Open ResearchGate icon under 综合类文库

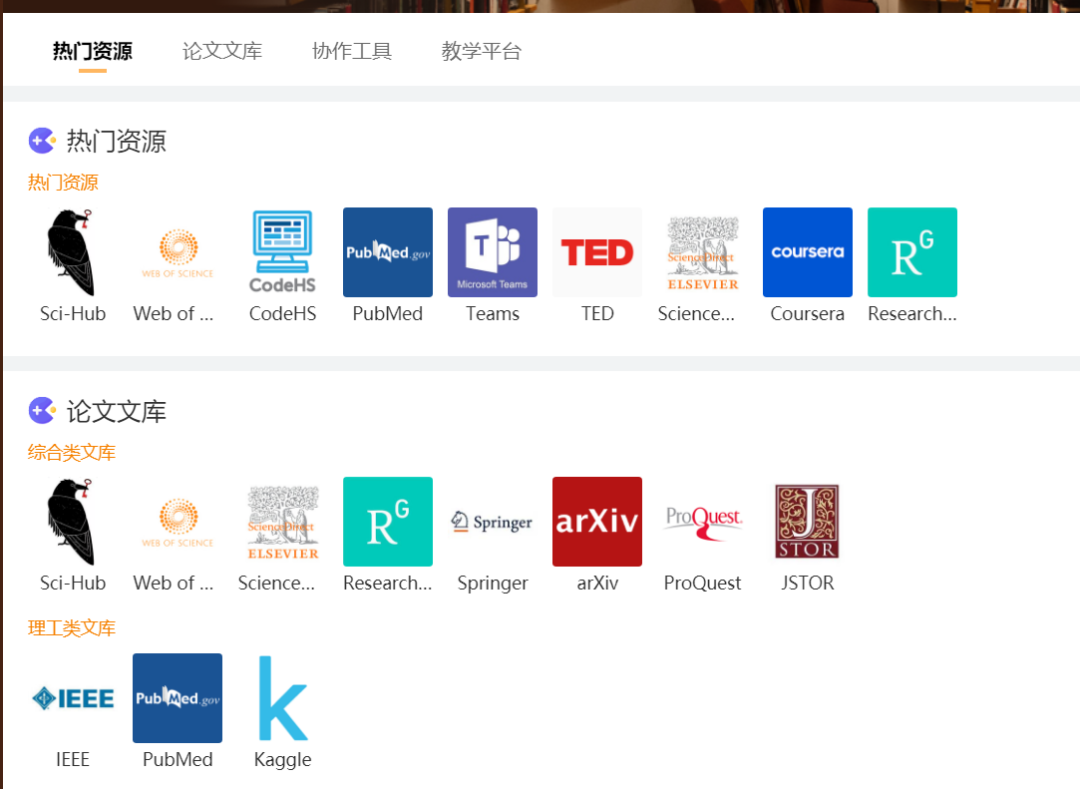388,522
